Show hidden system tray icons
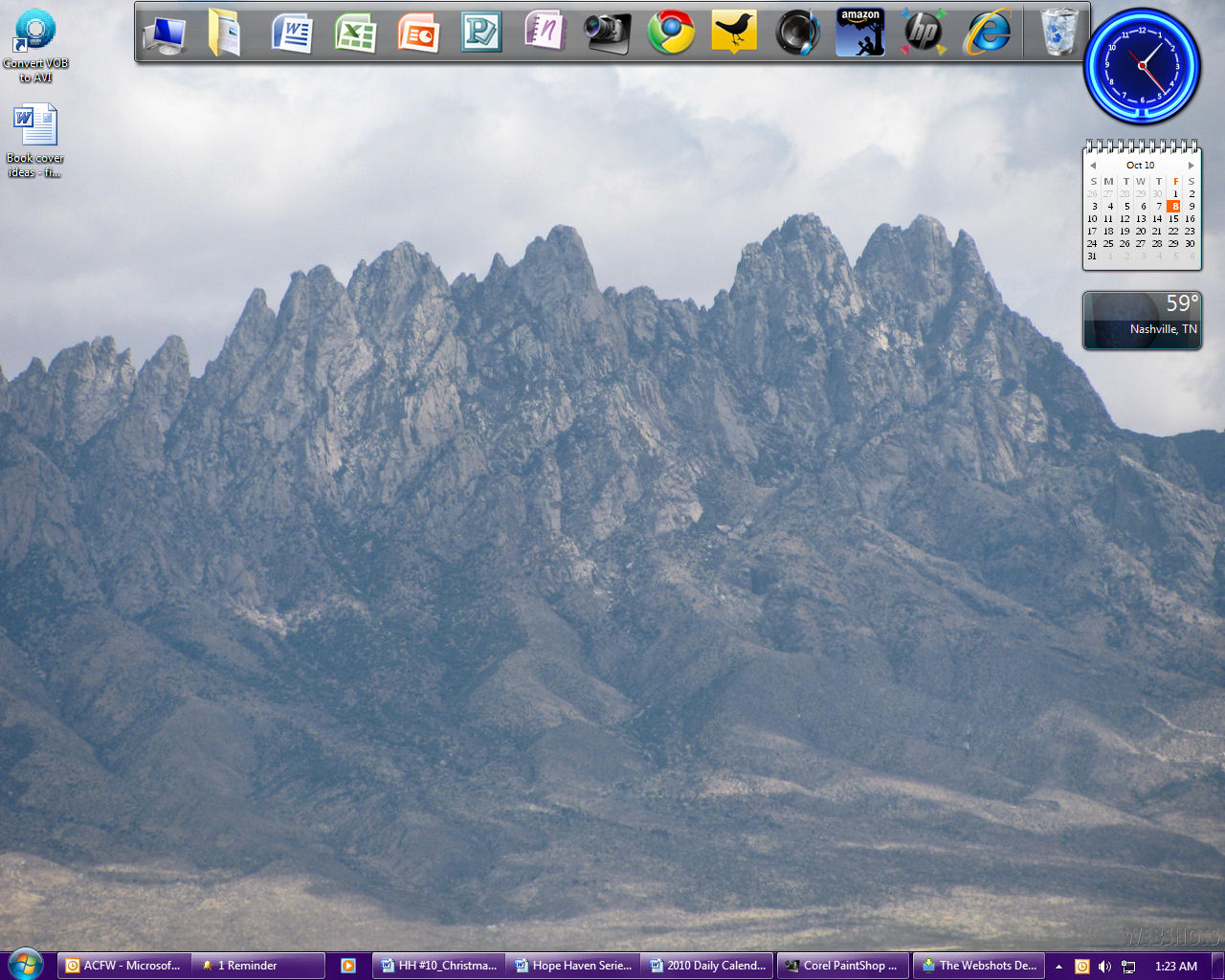The width and height of the screenshot is (1225, 980). pos(1058,967)
